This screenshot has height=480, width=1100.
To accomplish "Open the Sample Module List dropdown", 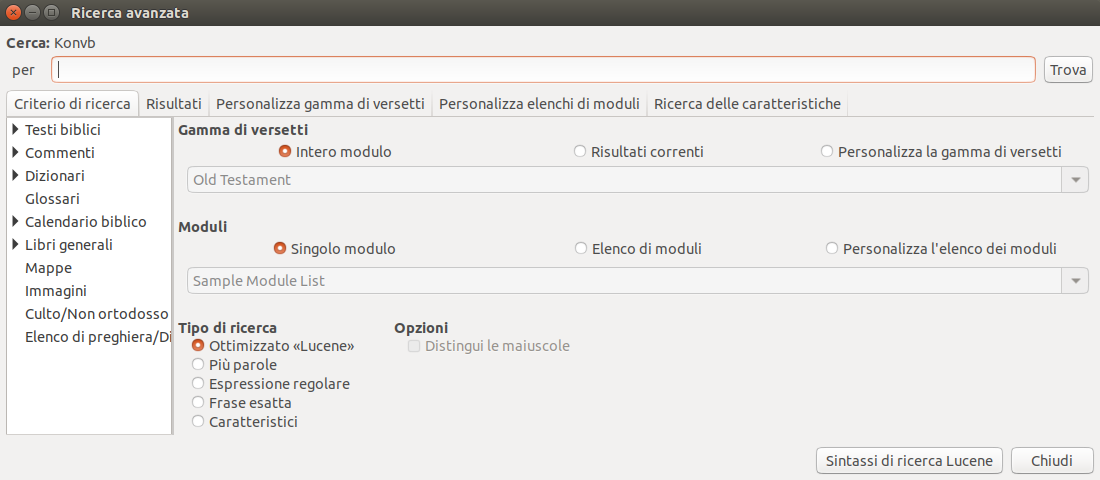I will click(1075, 281).
